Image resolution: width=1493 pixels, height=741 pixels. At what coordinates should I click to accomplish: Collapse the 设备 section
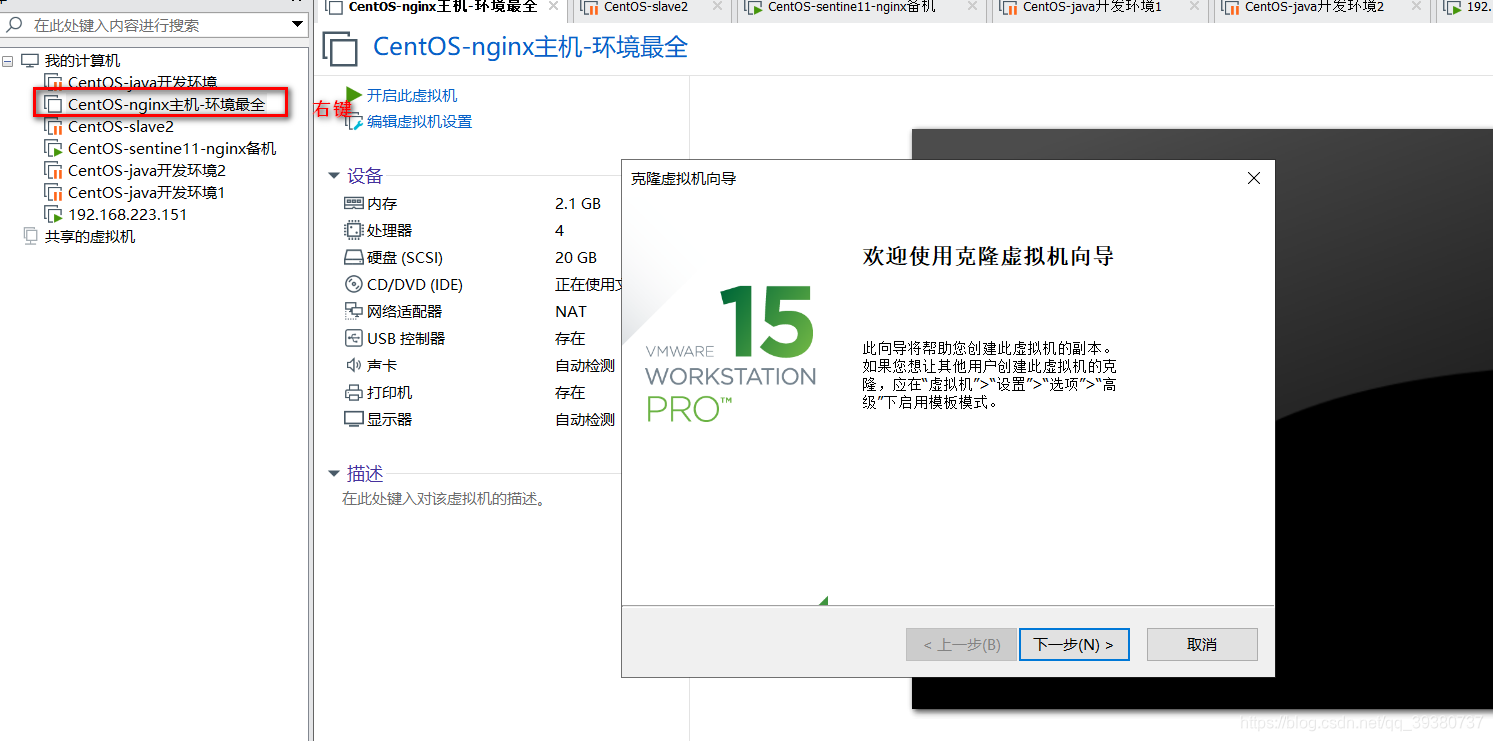(x=334, y=176)
